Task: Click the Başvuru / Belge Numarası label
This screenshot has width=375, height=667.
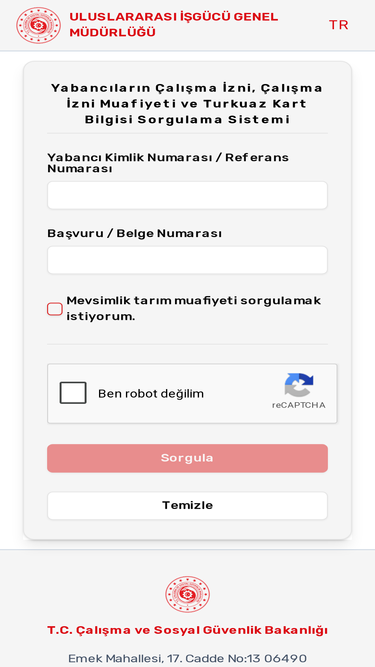Action: click(134, 234)
